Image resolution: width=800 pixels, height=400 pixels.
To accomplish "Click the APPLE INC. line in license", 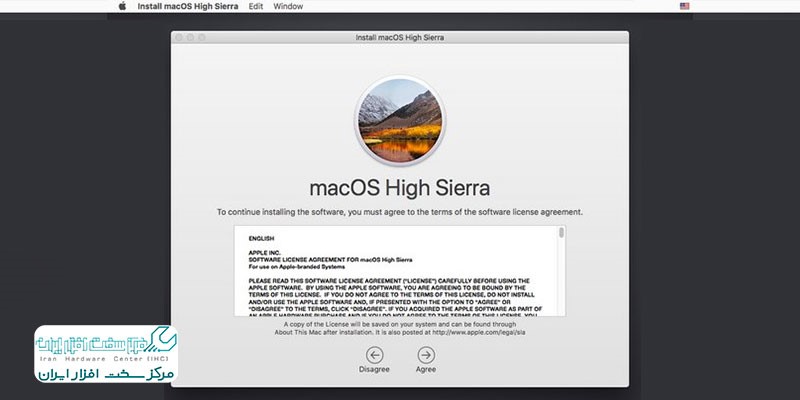I will 264,253.
